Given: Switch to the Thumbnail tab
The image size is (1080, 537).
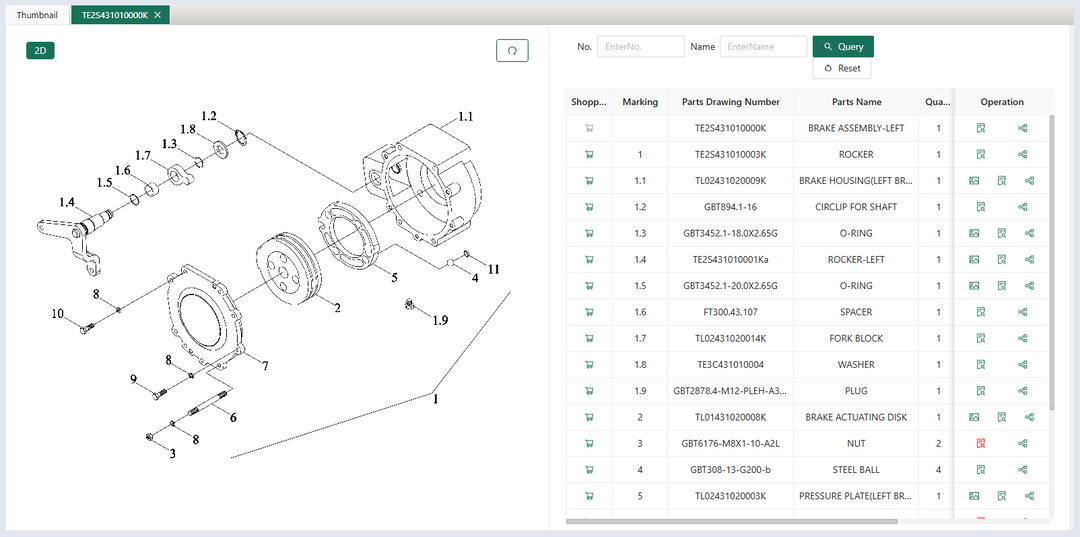Looking at the screenshot, I should click(x=37, y=15).
